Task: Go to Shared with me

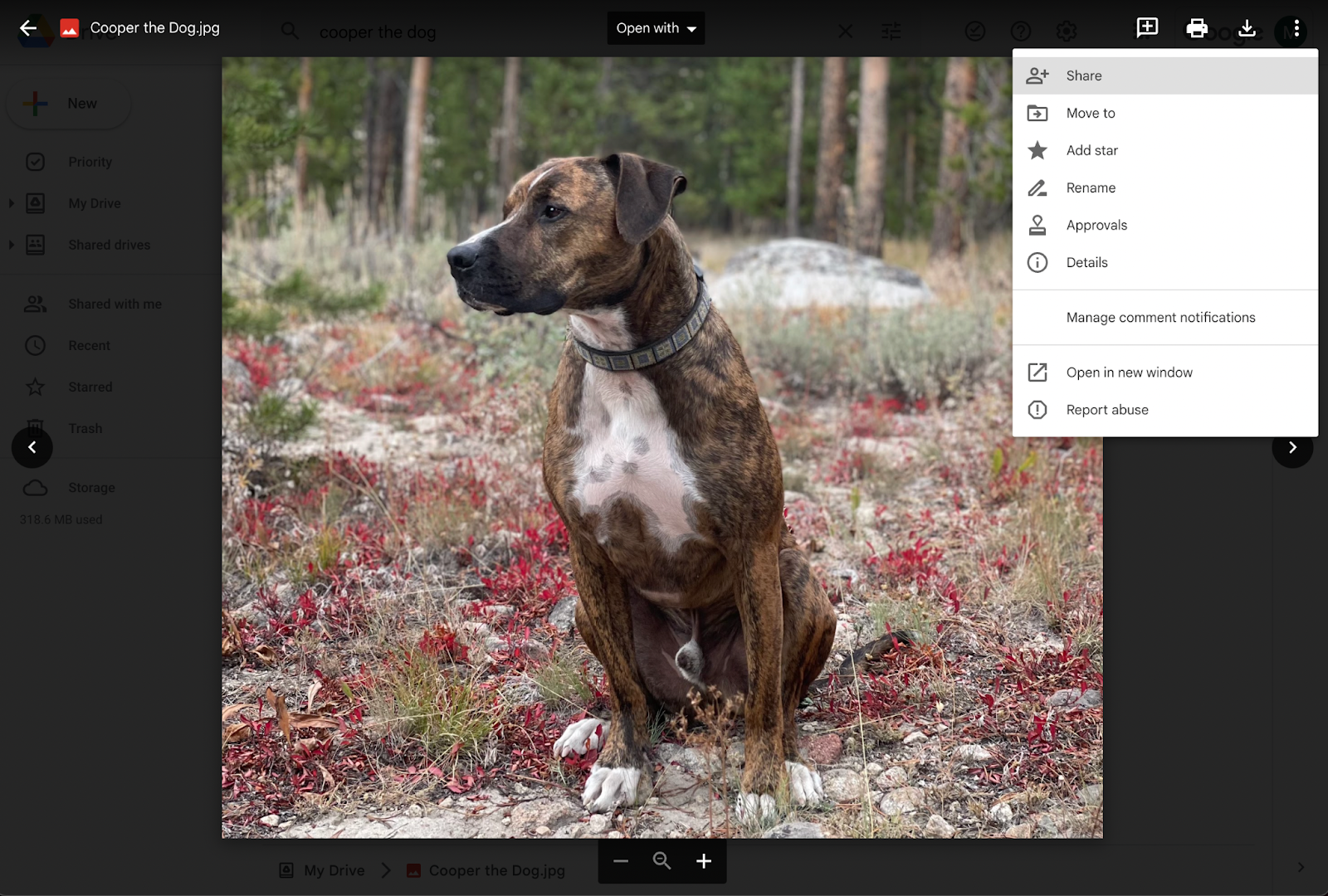Action: point(115,304)
